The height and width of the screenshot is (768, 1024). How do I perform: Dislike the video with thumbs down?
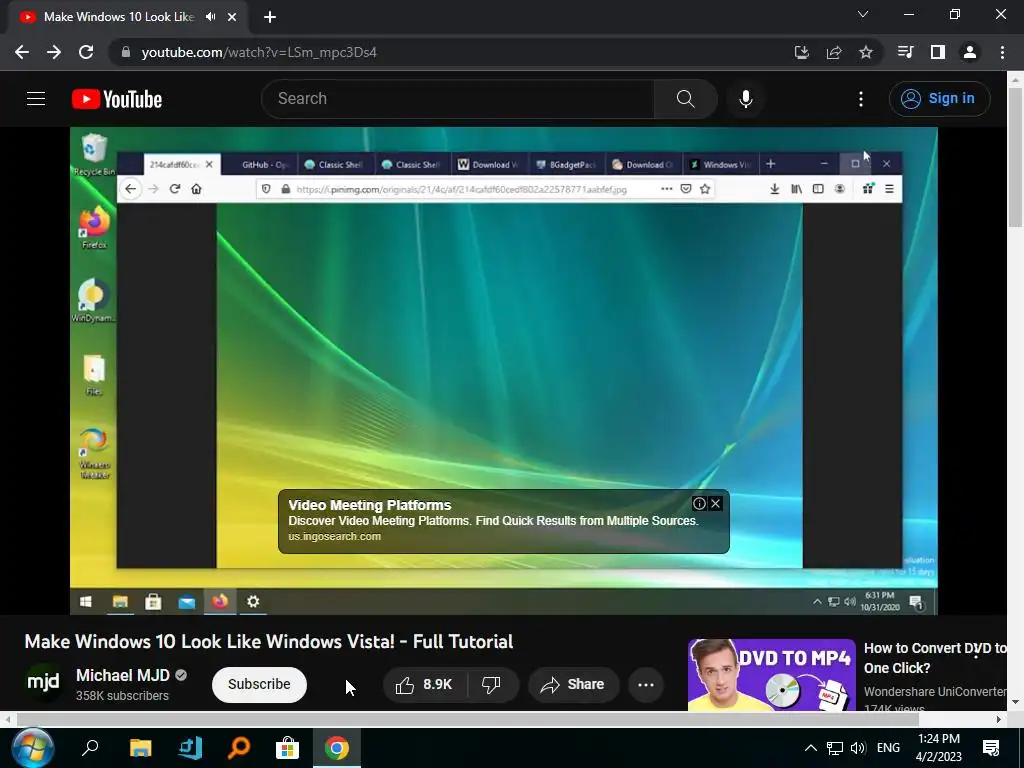click(x=492, y=684)
